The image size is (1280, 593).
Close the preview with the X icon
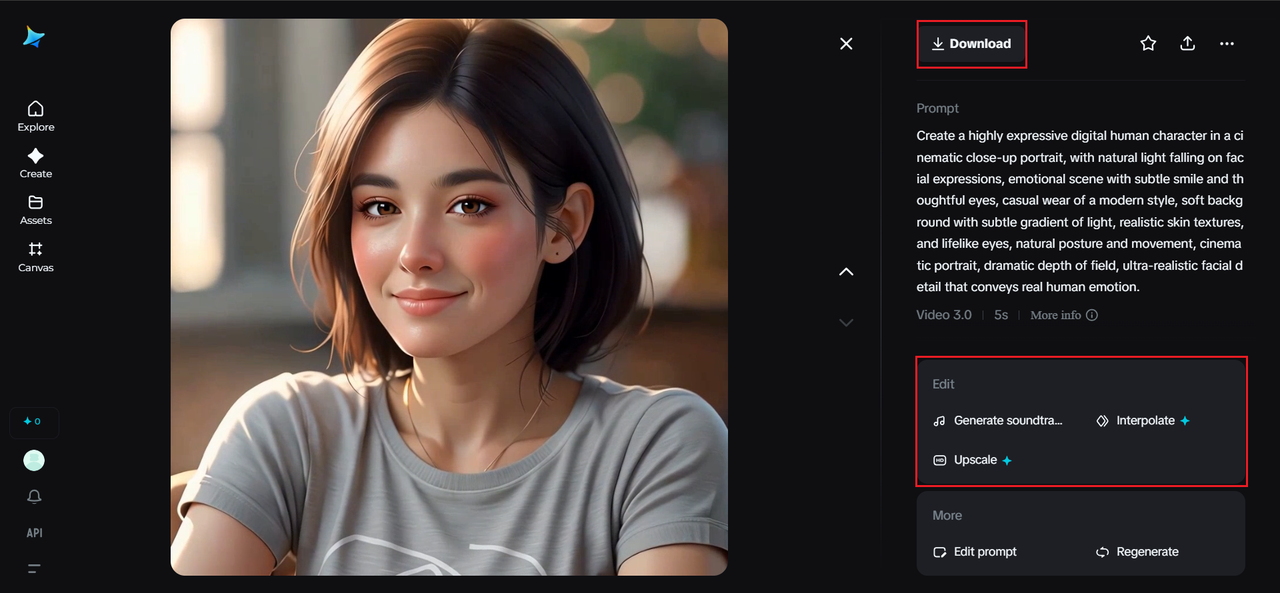tap(846, 43)
